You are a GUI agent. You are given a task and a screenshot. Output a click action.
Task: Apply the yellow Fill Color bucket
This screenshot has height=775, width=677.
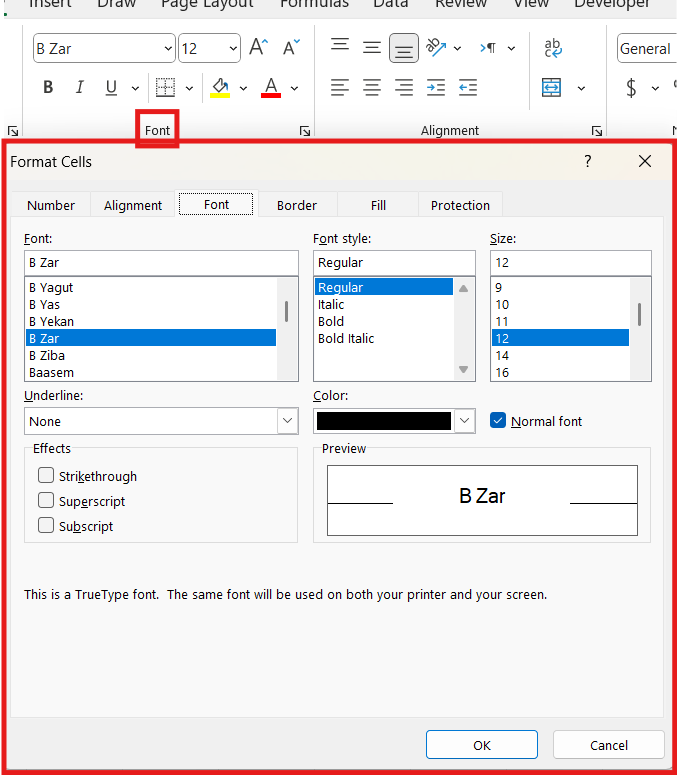[x=220, y=87]
